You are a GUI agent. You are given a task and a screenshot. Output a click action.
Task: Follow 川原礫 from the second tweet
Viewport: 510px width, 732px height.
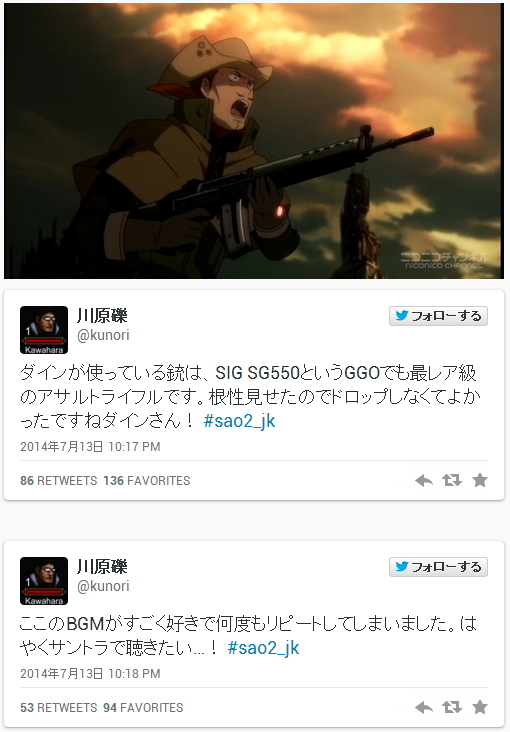point(438,567)
